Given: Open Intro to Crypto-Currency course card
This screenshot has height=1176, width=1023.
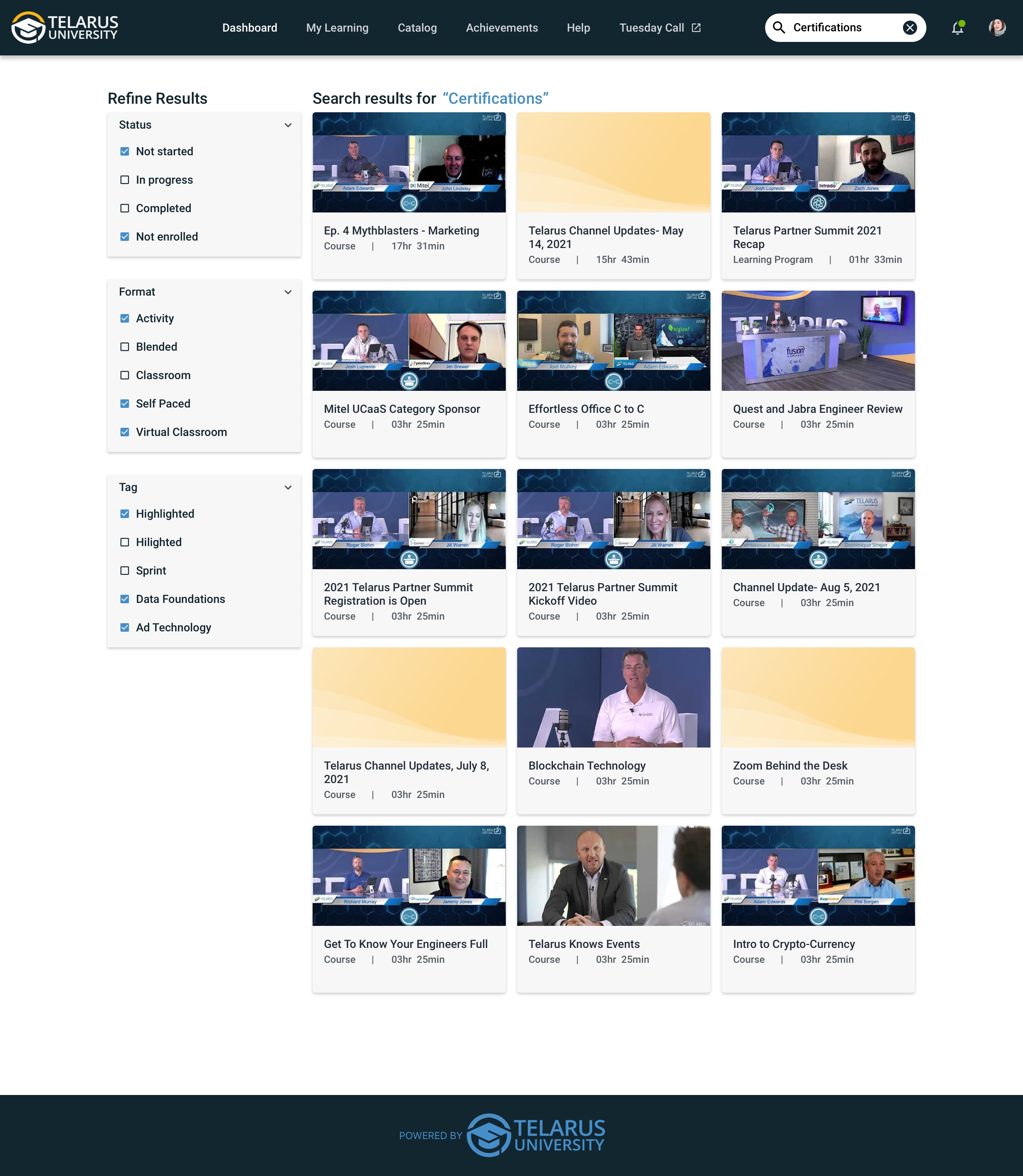Looking at the screenshot, I should 818,909.
